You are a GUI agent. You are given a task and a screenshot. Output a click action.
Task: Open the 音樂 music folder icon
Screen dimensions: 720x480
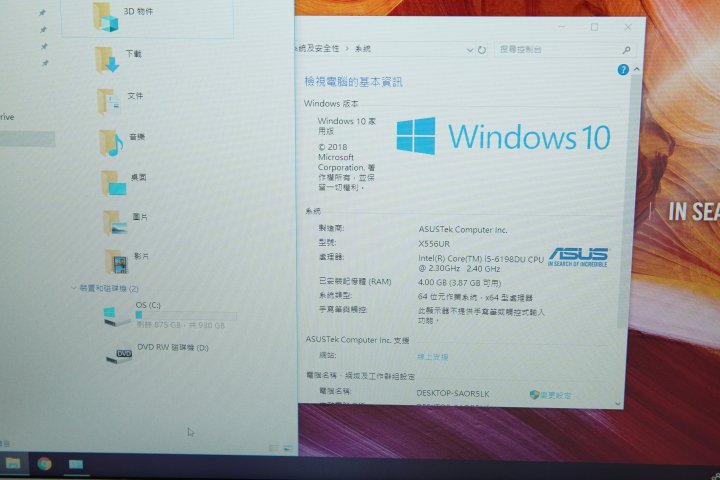coord(111,143)
